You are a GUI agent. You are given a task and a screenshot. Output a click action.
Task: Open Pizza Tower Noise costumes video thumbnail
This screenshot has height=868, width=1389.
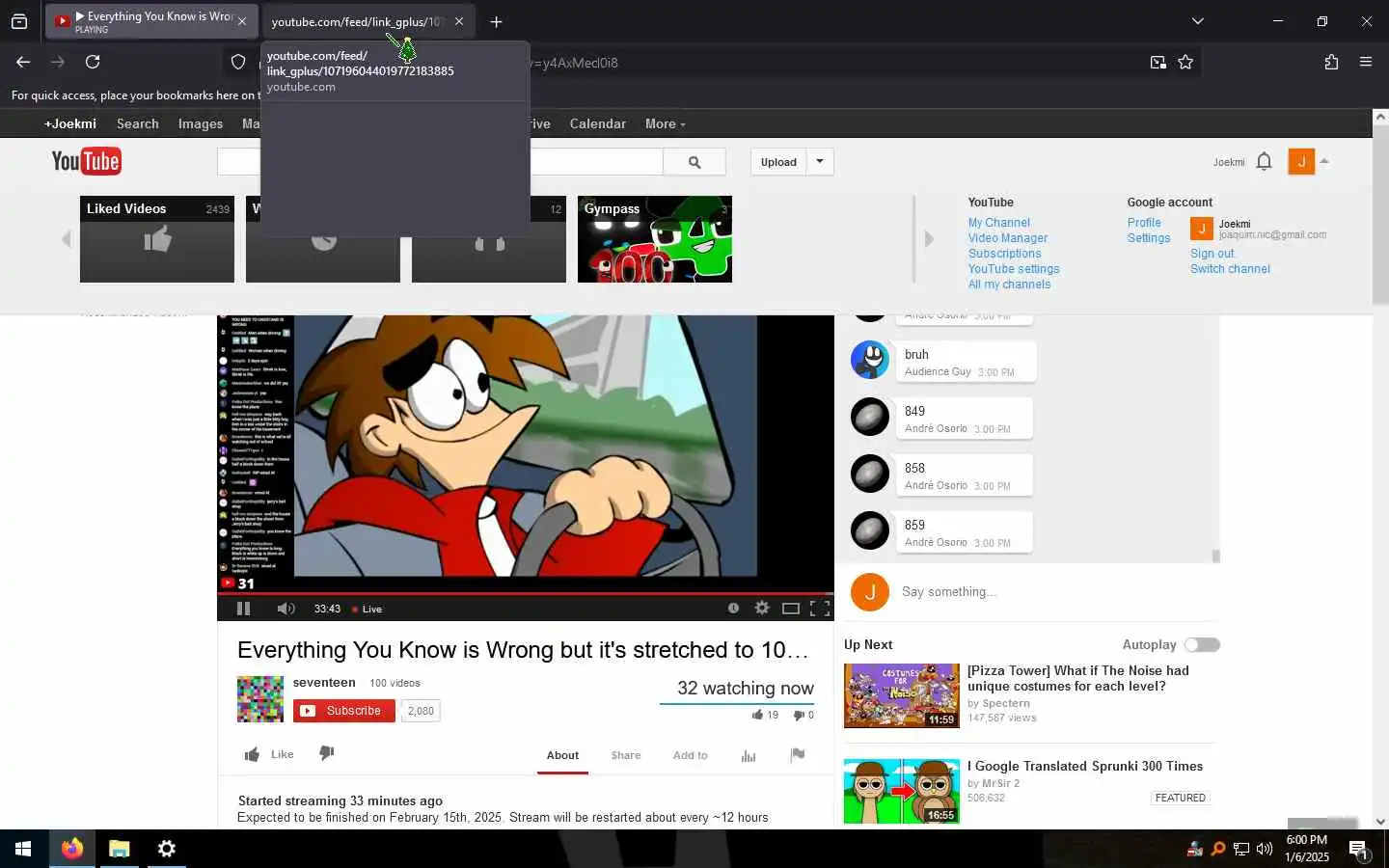tap(902, 695)
